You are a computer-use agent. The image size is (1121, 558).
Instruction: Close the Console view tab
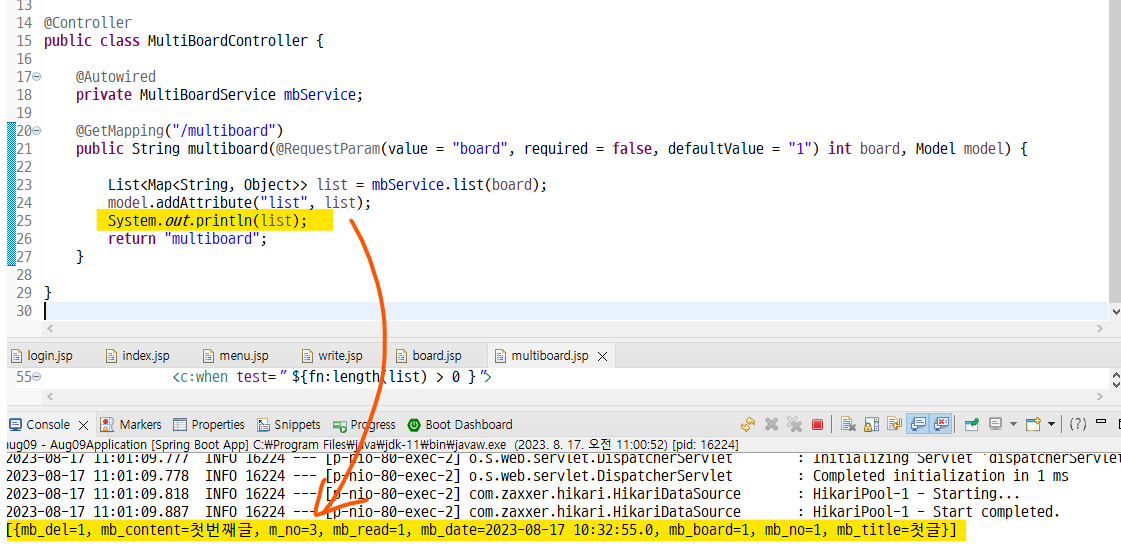coord(83,425)
